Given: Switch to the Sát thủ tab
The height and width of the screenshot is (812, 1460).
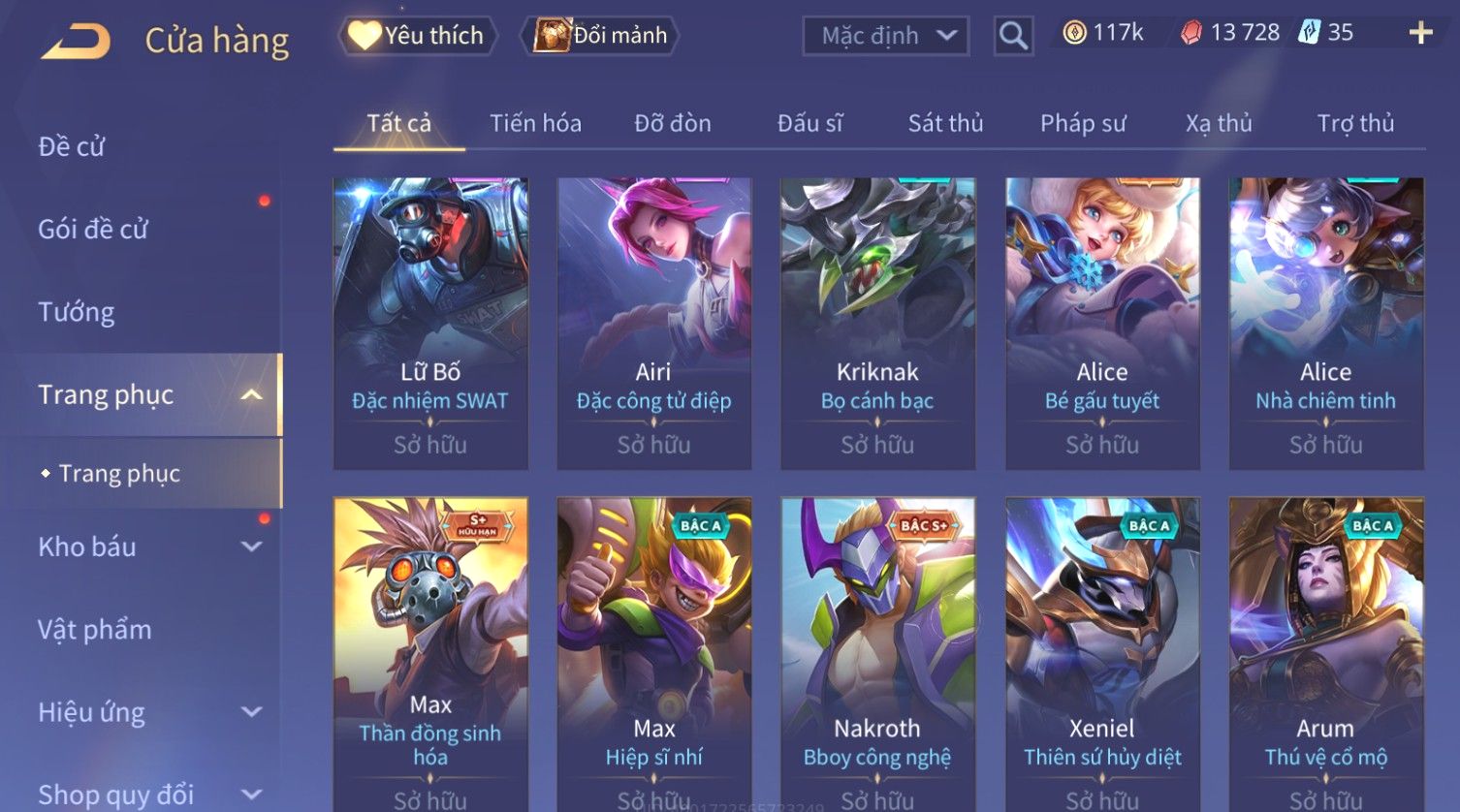Looking at the screenshot, I should coord(945,123).
